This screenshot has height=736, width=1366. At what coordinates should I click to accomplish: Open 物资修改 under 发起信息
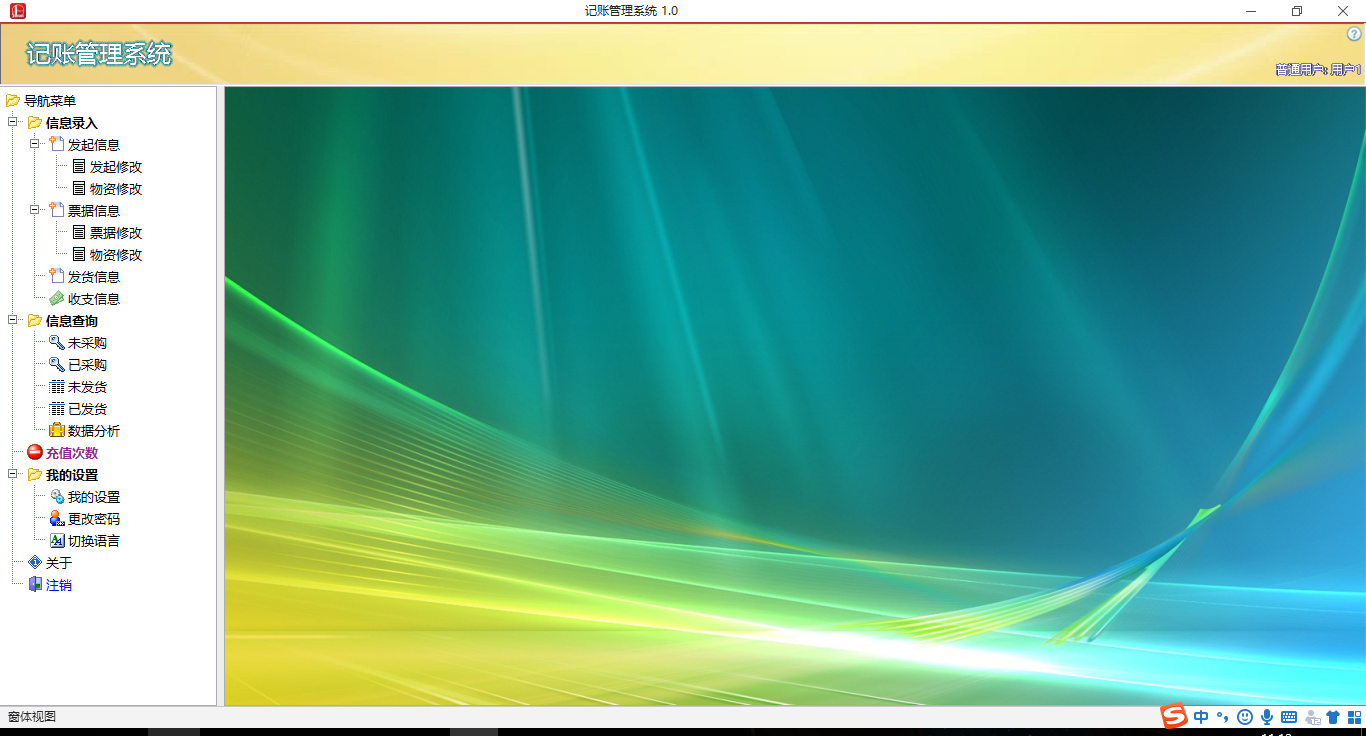(116, 189)
